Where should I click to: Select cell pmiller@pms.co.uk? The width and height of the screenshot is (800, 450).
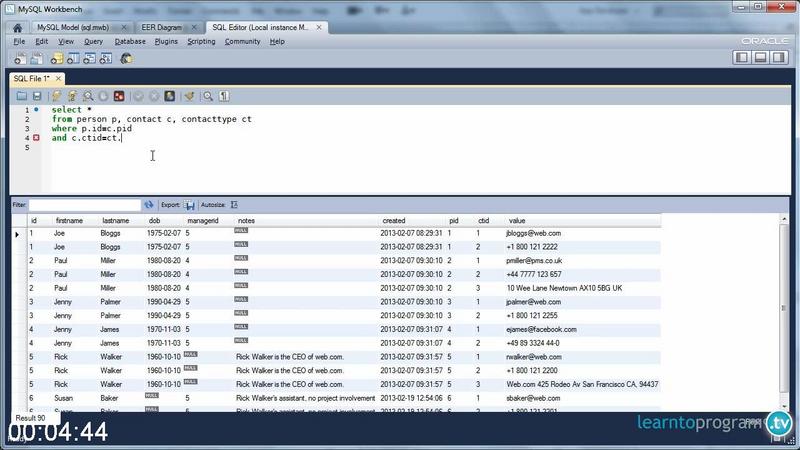[534, 261]
